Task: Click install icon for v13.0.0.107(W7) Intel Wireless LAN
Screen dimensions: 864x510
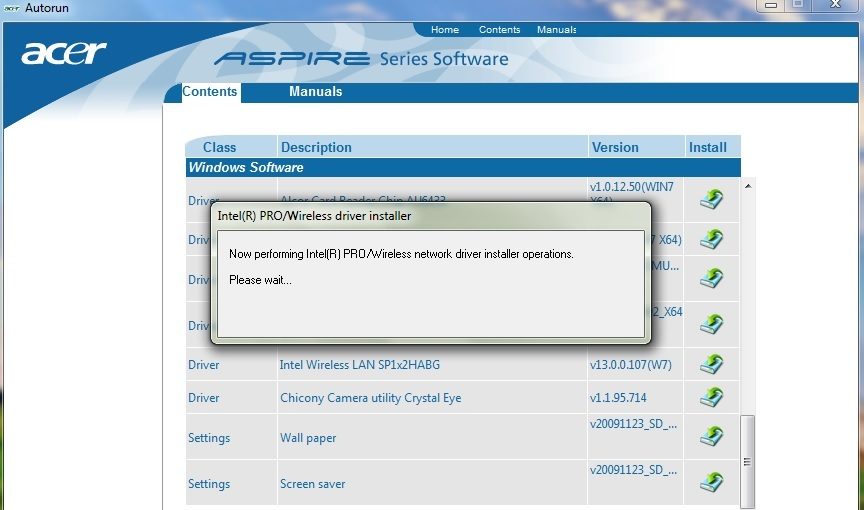Action: pos(711,364)
